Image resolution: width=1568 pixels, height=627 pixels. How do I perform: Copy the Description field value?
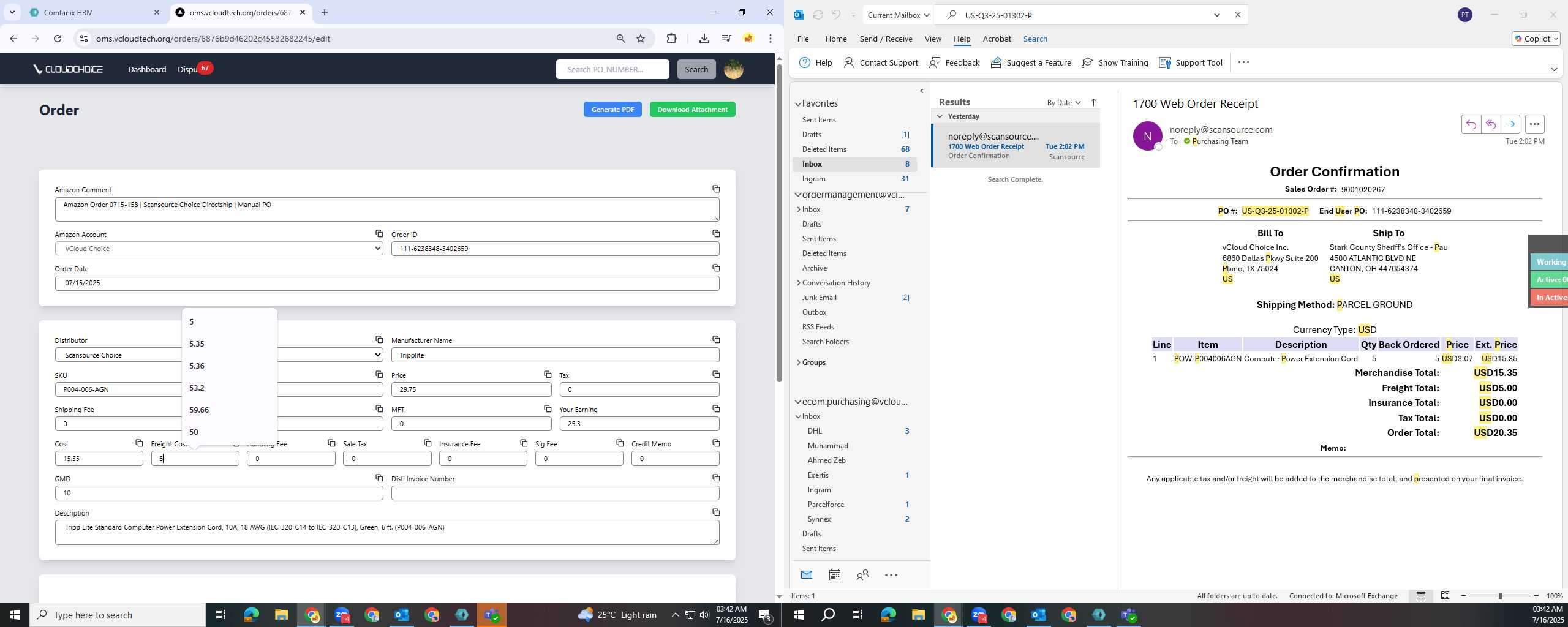pos(715,512)
